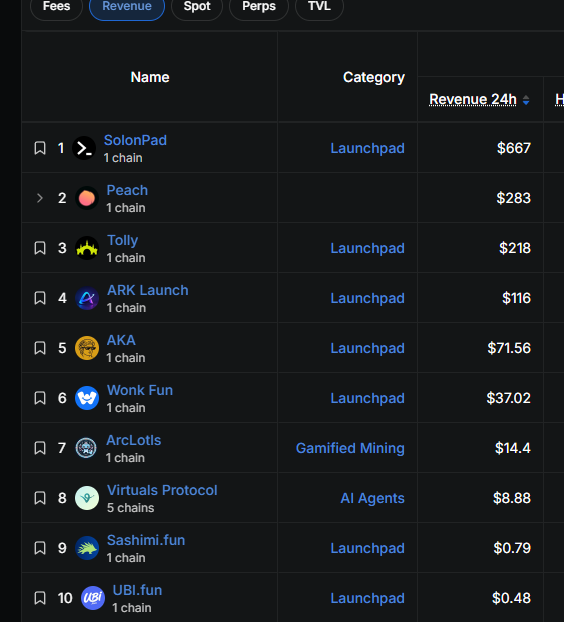Viewport: 564px width, 622px height.
Task: Click the SolonPad terminal logo
Action: pyautogui.click(x=84, y=148)
